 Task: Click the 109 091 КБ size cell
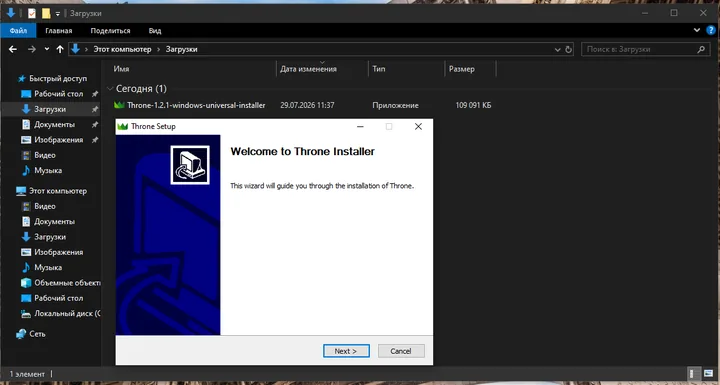[473, 105]
